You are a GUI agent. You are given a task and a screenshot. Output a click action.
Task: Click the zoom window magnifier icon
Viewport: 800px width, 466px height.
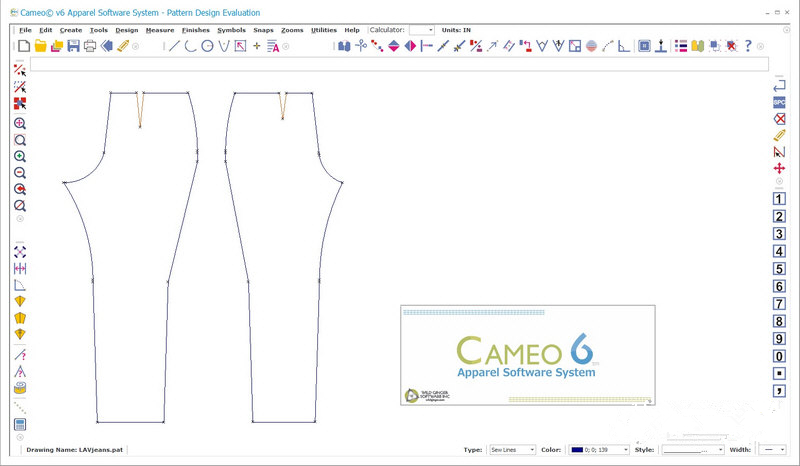click(20, 140)
